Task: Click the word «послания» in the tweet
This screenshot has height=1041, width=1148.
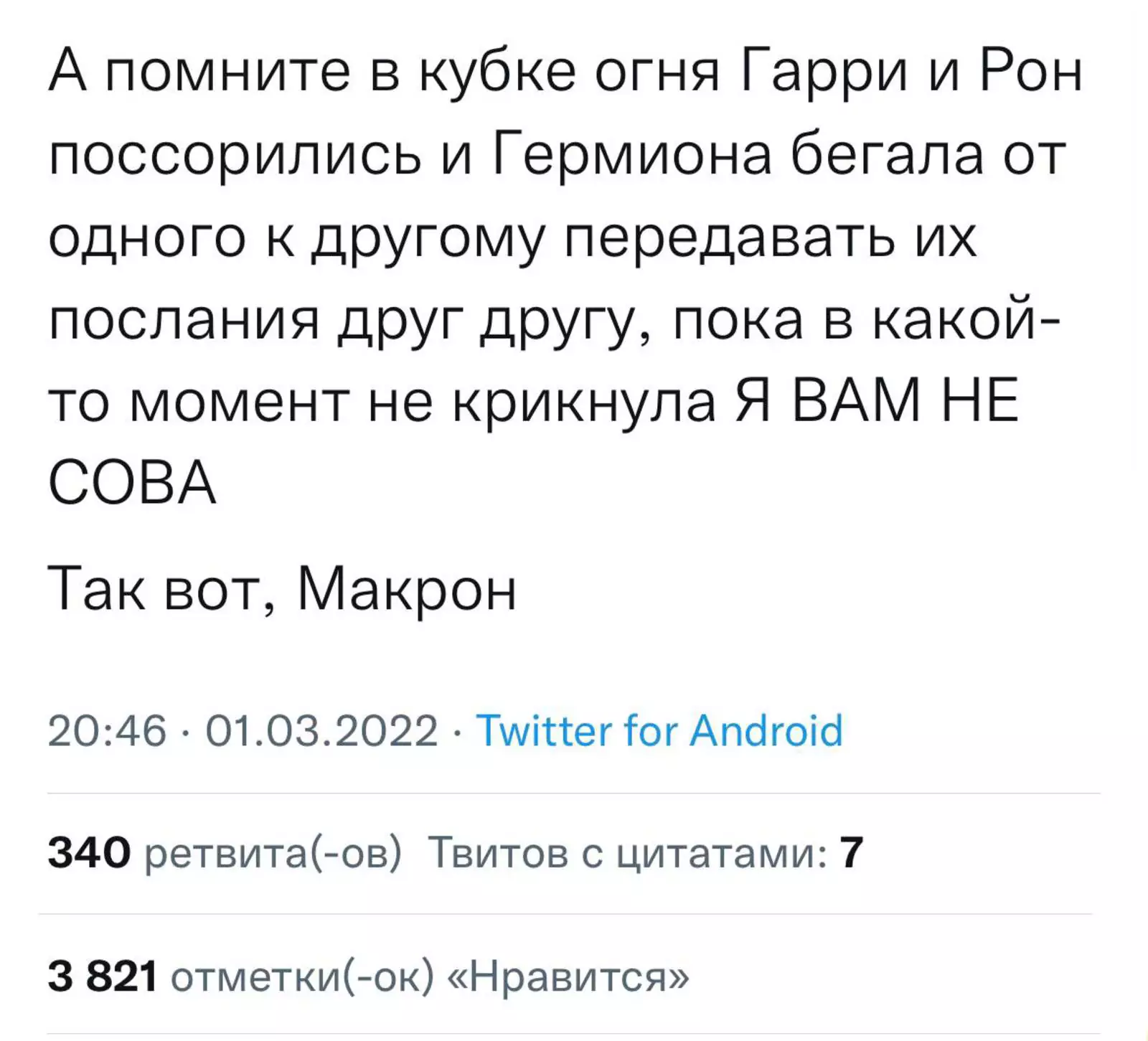Action: (x=184, y=320)
